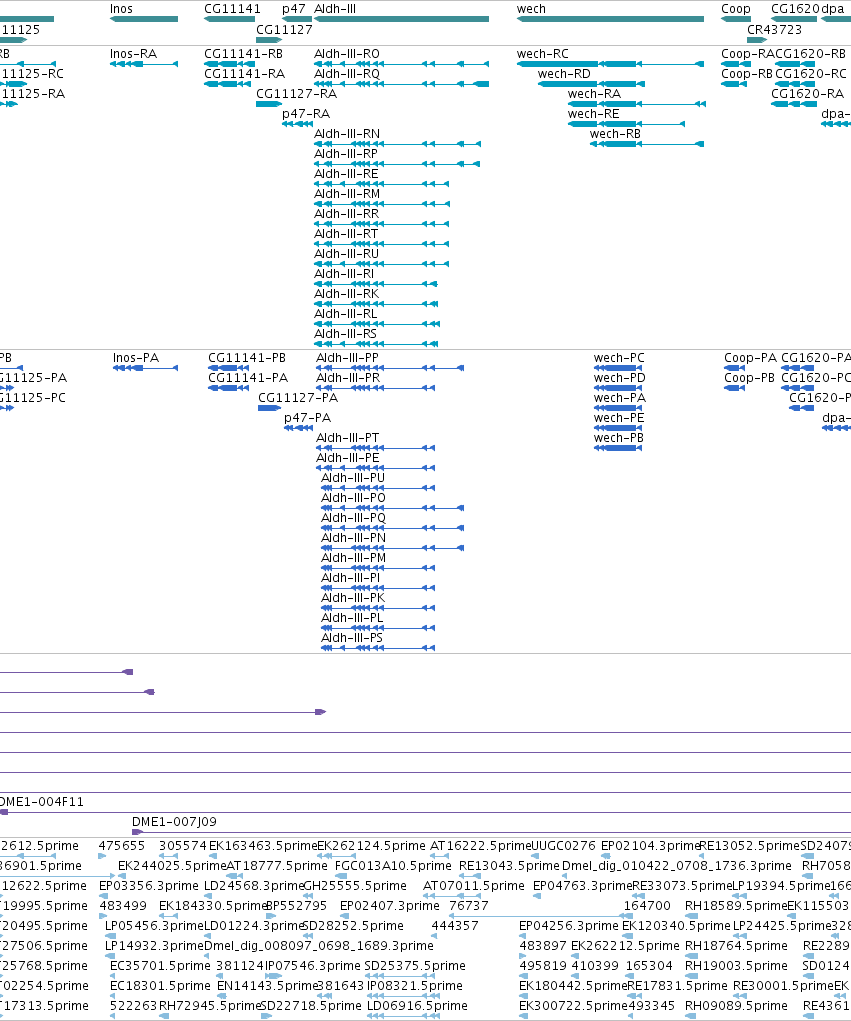Select transcript p47-RA
851x1021 pixels.
coord(306,114)
